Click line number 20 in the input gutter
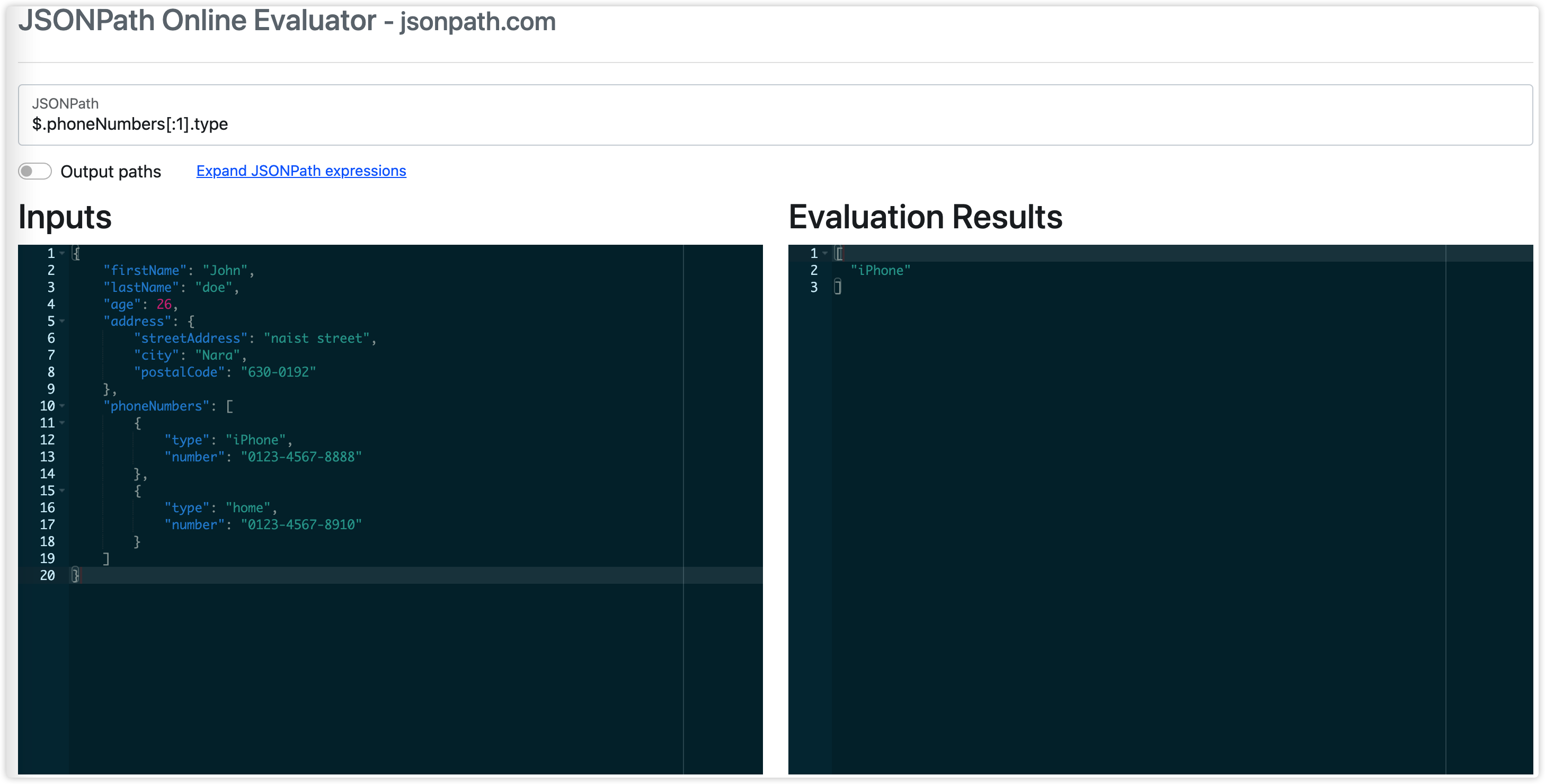This screenshot has height=784, width=1545. 47,575
